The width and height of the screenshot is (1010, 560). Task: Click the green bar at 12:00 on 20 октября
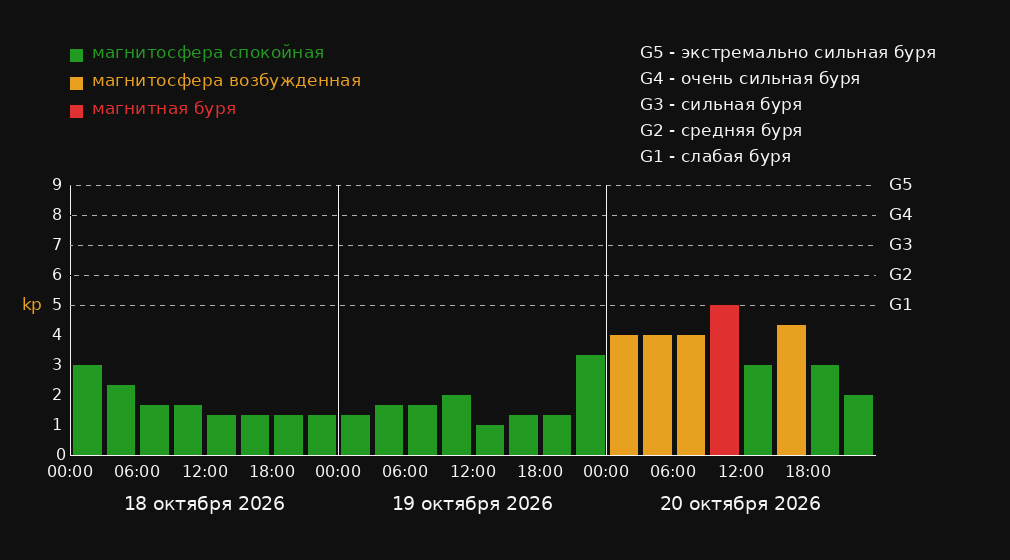[758, 410]
